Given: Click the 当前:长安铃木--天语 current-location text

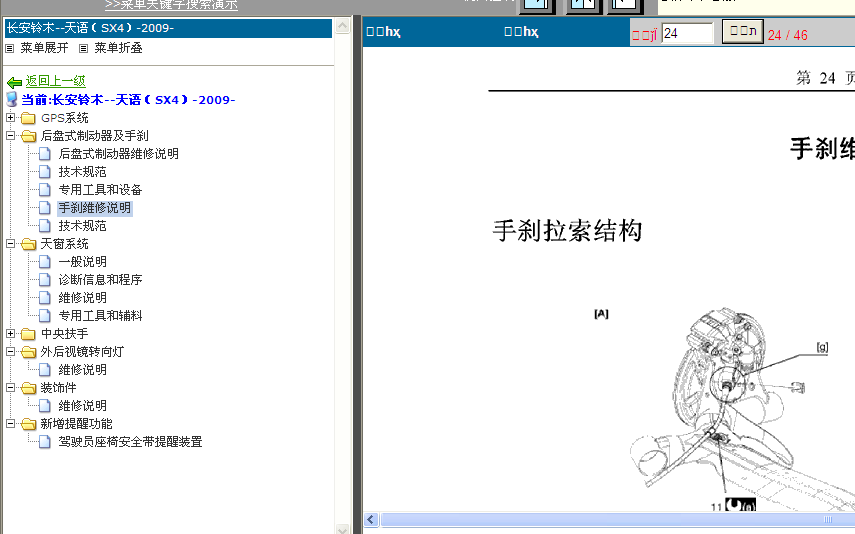Looking at the screenshot, I should [x=128, y=100].
